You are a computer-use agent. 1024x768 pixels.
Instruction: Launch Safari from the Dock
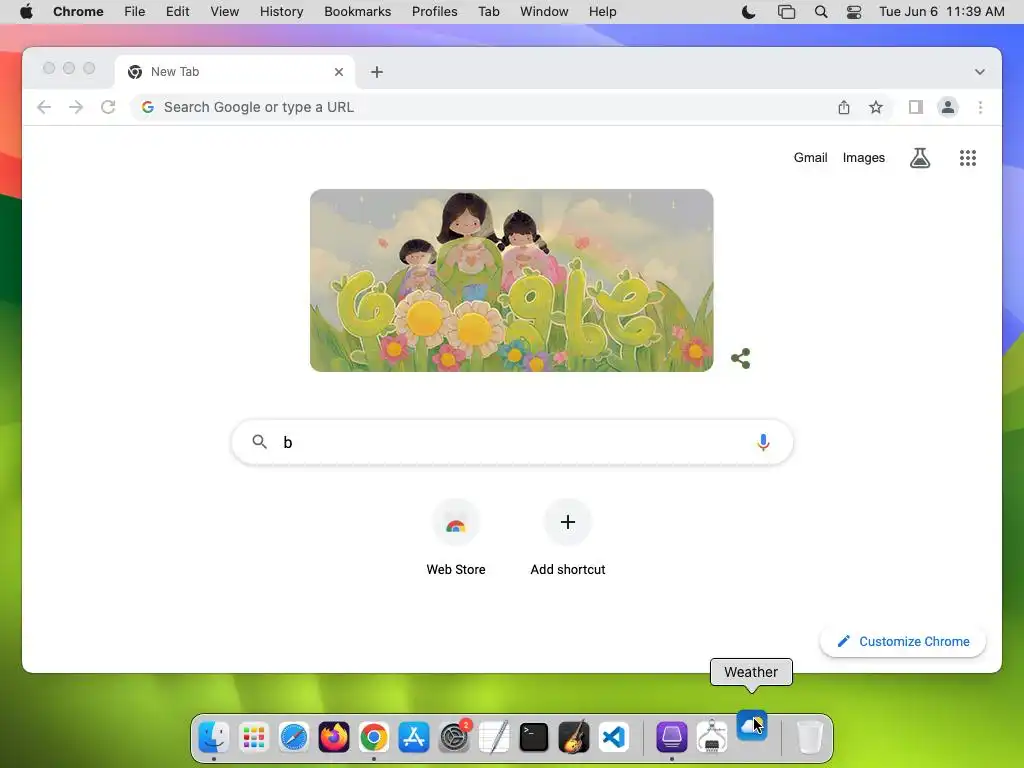click(294, 737)
